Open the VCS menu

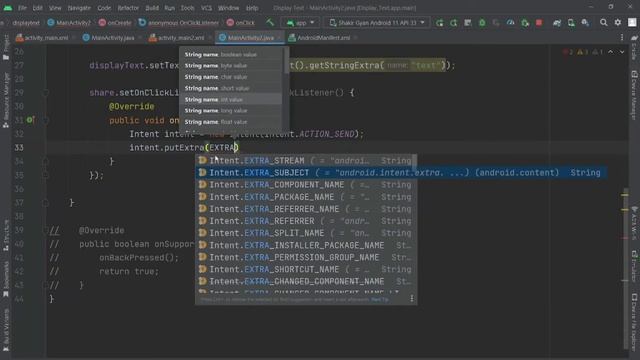click(x=206, y=8)
